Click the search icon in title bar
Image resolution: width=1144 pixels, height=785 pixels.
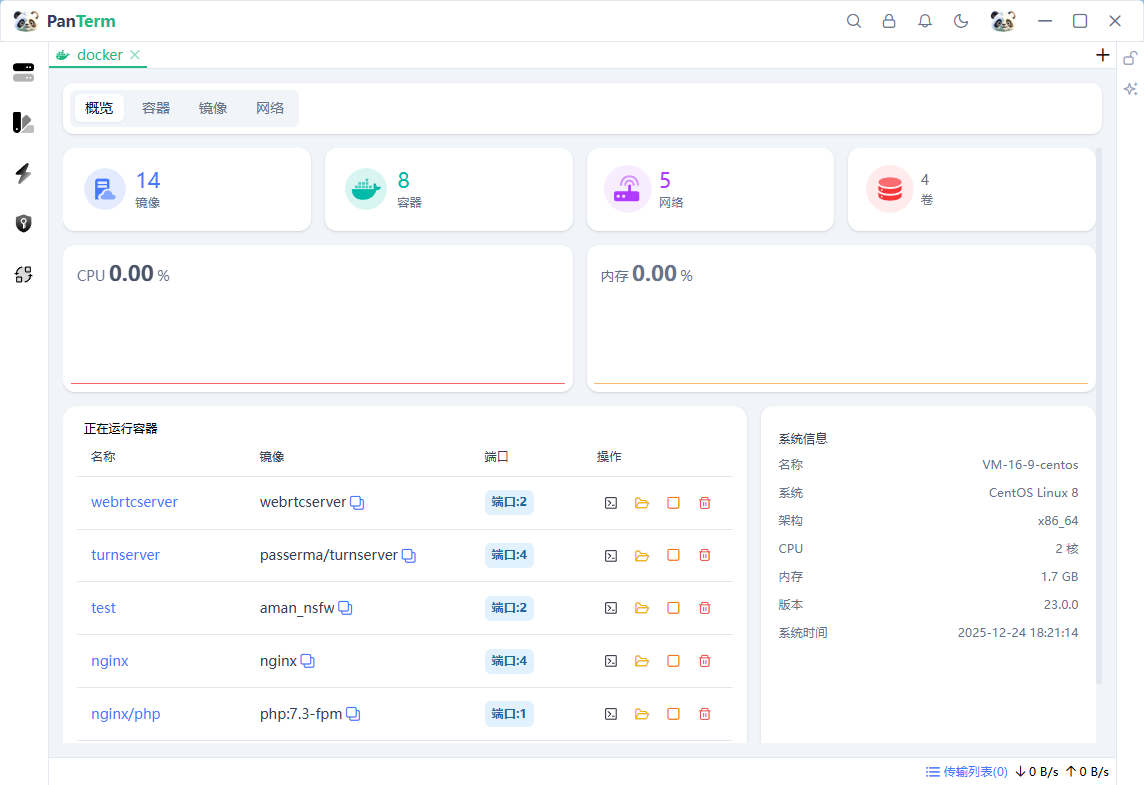point(854,21)
